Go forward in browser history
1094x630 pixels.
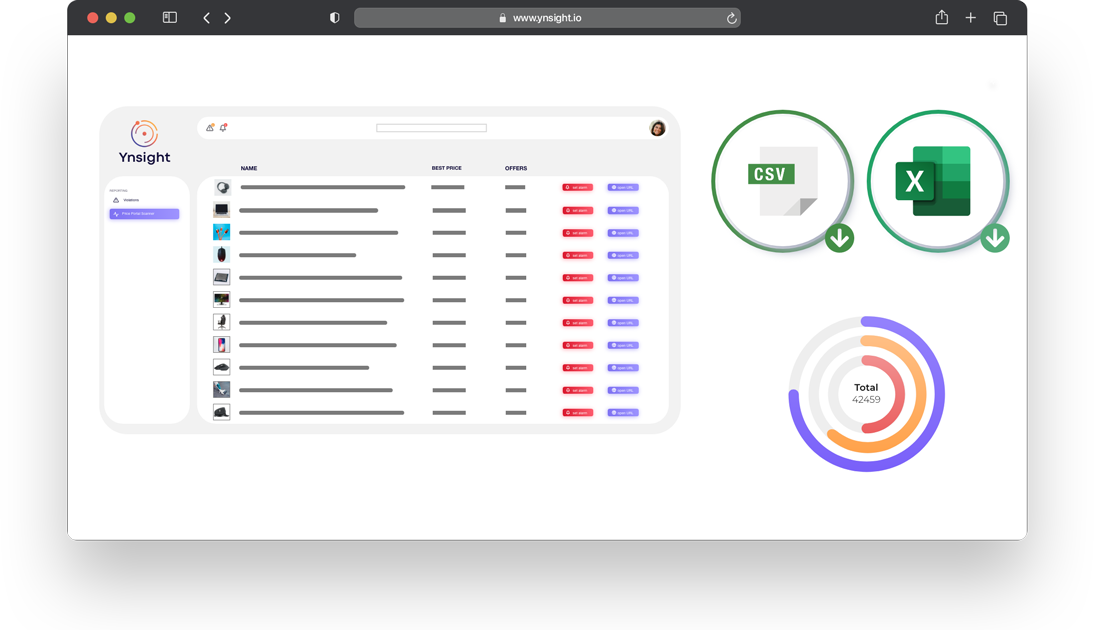(x=227, y=18)
